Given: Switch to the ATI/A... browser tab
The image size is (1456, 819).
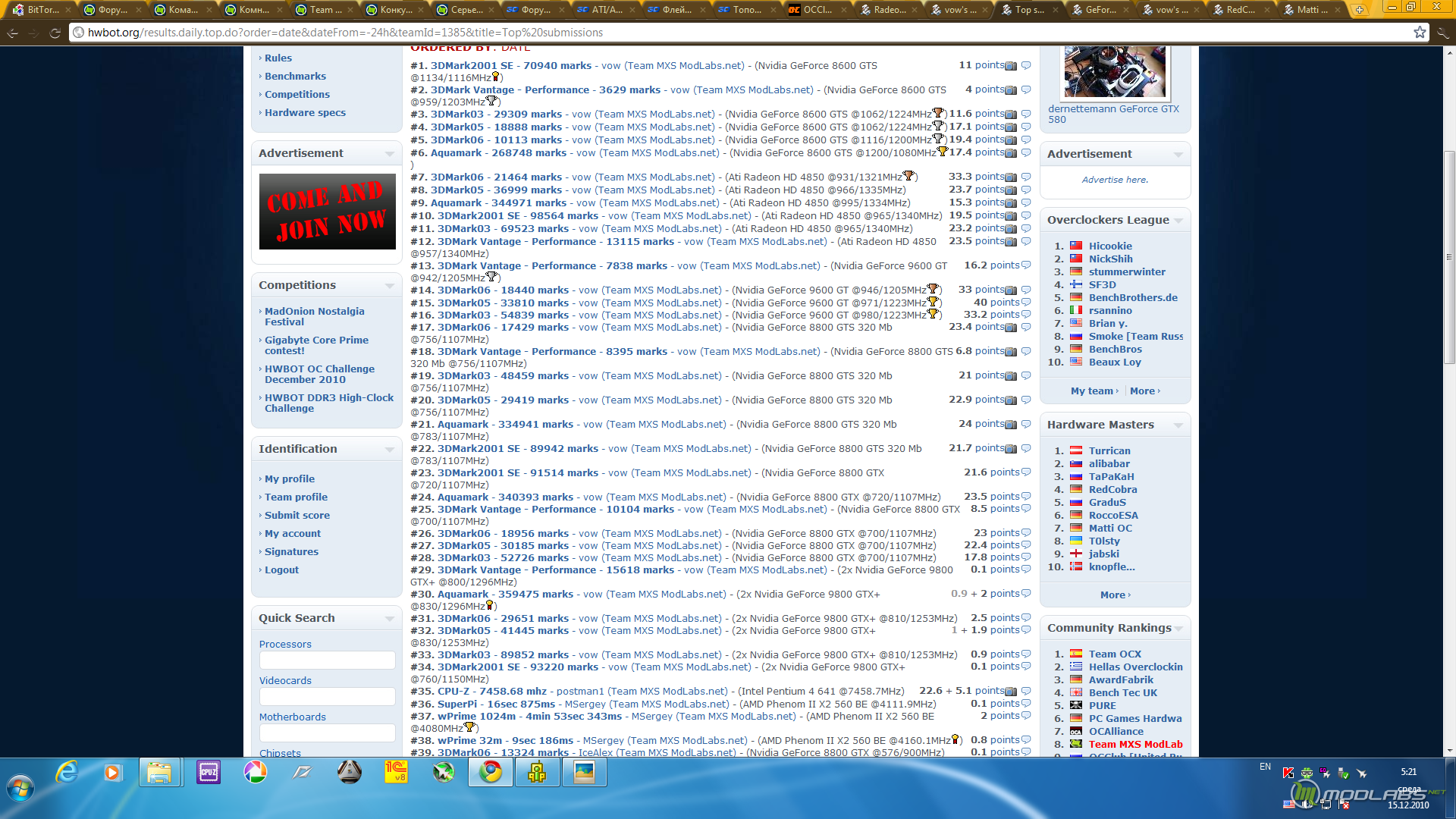Looking at the screenshot, I should pyautogui.click(x=607, y=10).
